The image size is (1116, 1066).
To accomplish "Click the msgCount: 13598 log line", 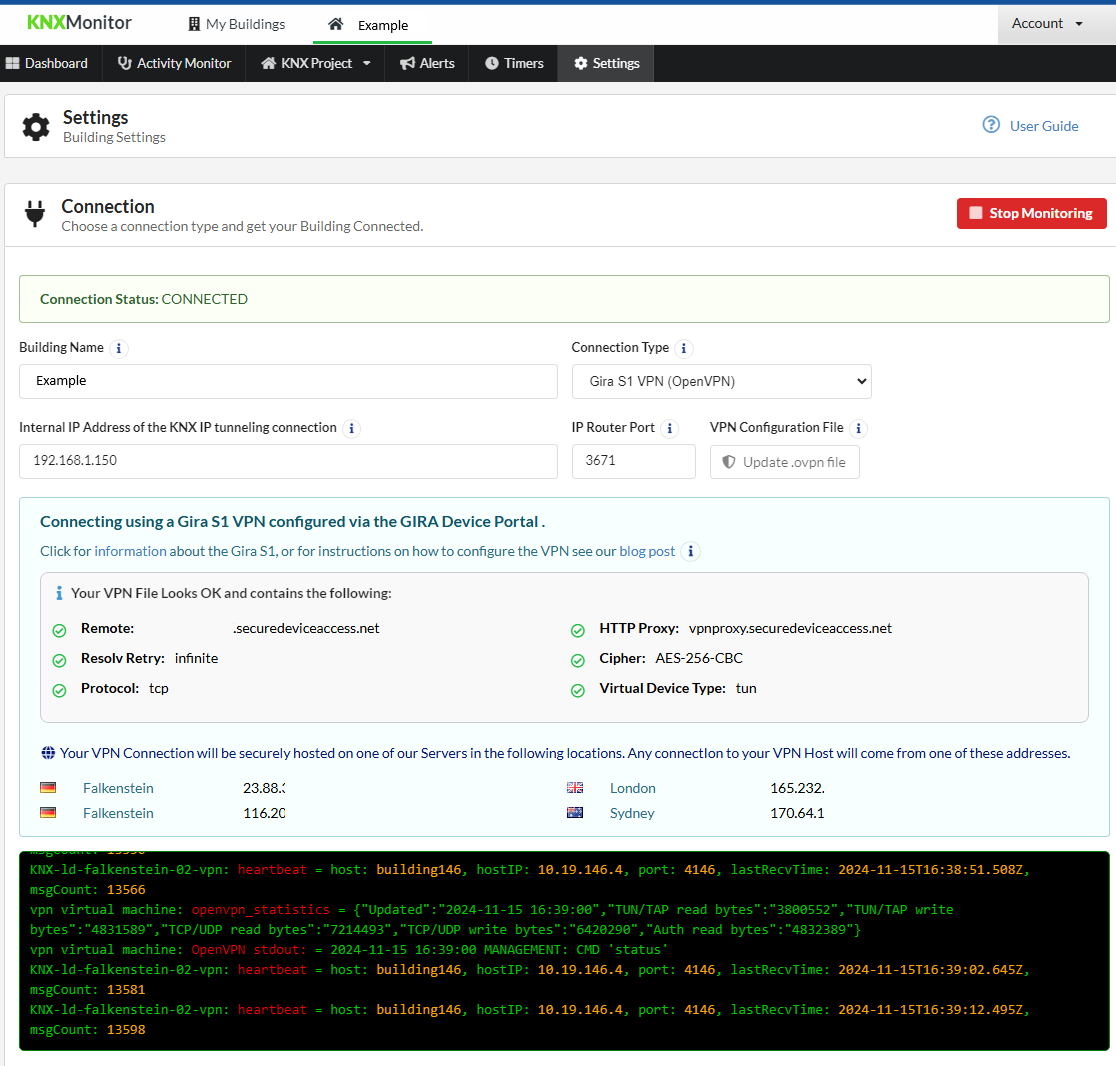I will click(88, 1030).
